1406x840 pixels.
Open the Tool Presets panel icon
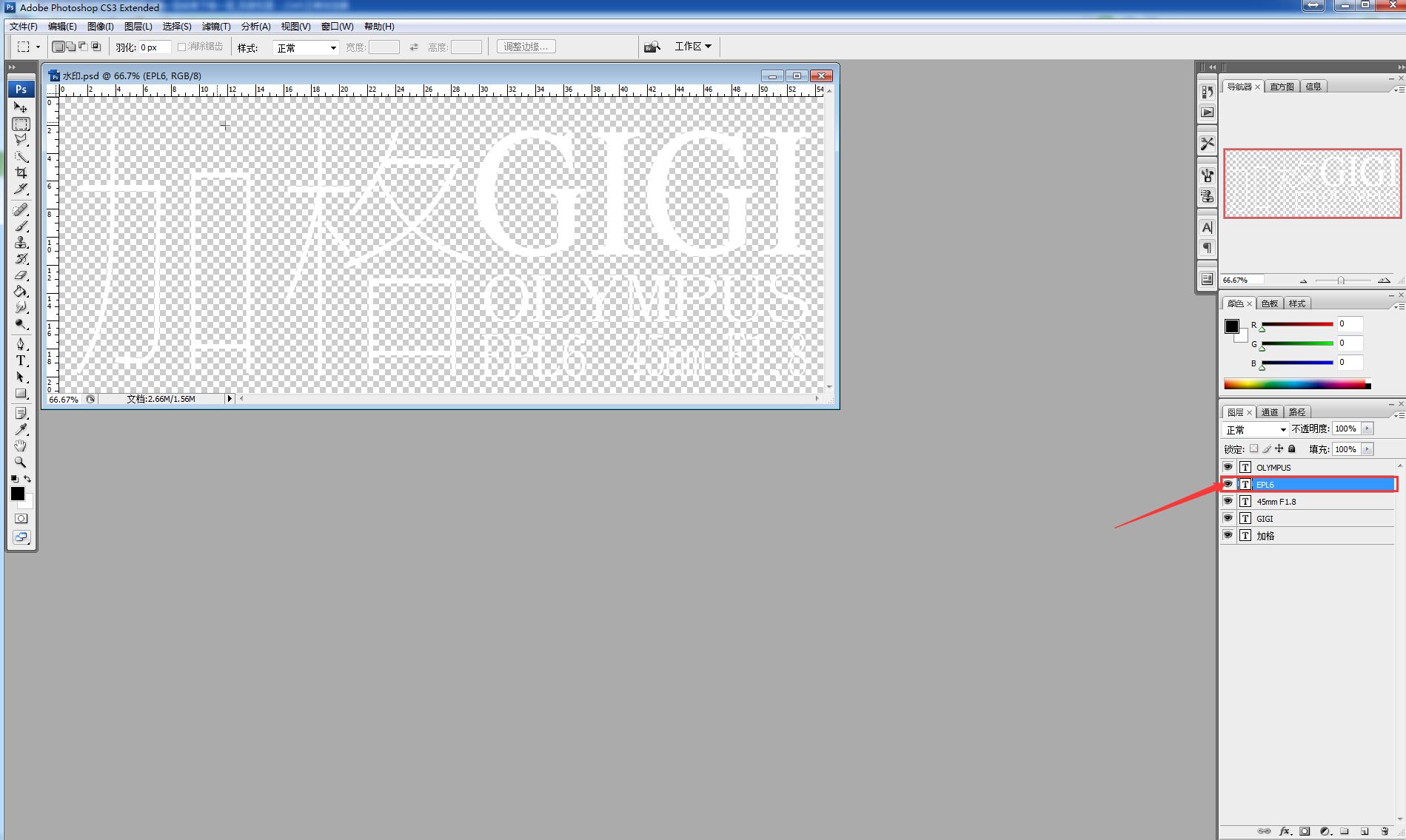[x=1207, y=144]
